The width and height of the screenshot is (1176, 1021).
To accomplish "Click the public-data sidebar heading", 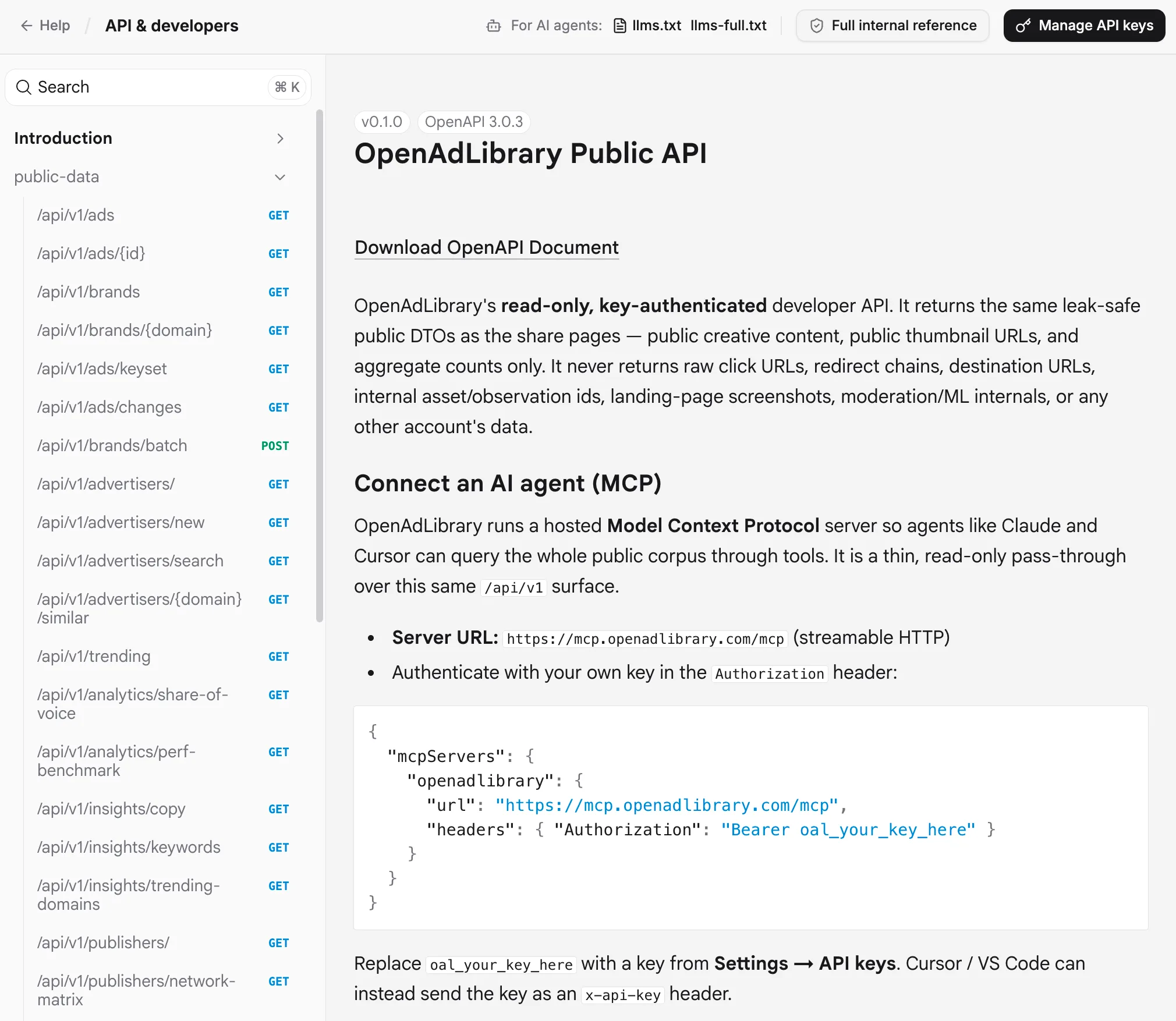I will (56, 177).
